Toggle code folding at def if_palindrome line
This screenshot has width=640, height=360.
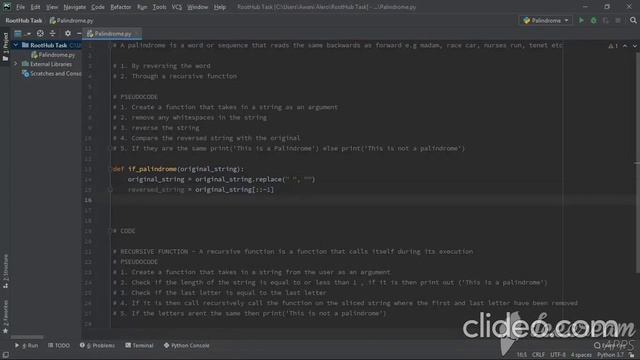point(110,169)
